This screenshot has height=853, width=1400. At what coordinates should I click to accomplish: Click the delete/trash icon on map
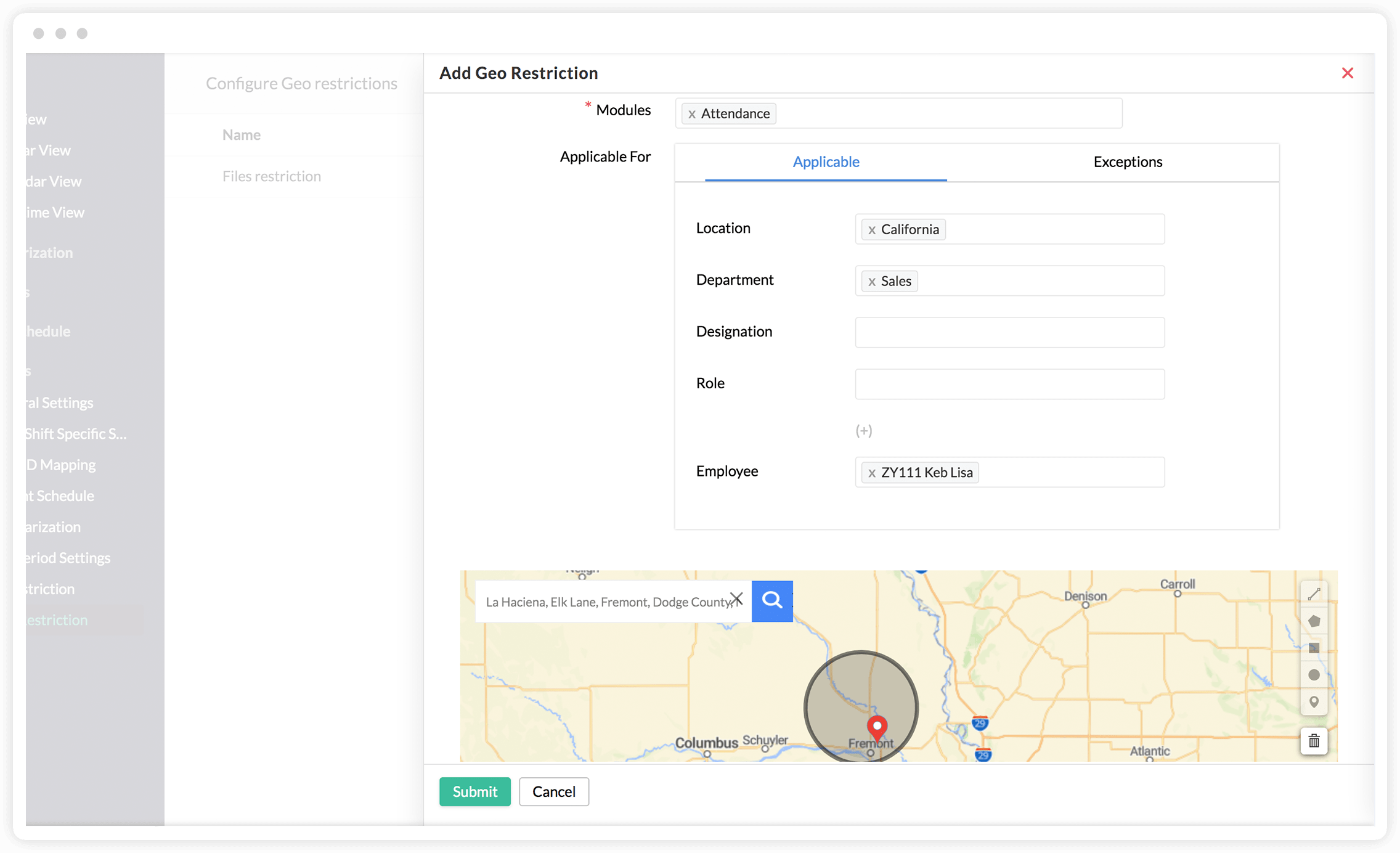coord(1314,741)
